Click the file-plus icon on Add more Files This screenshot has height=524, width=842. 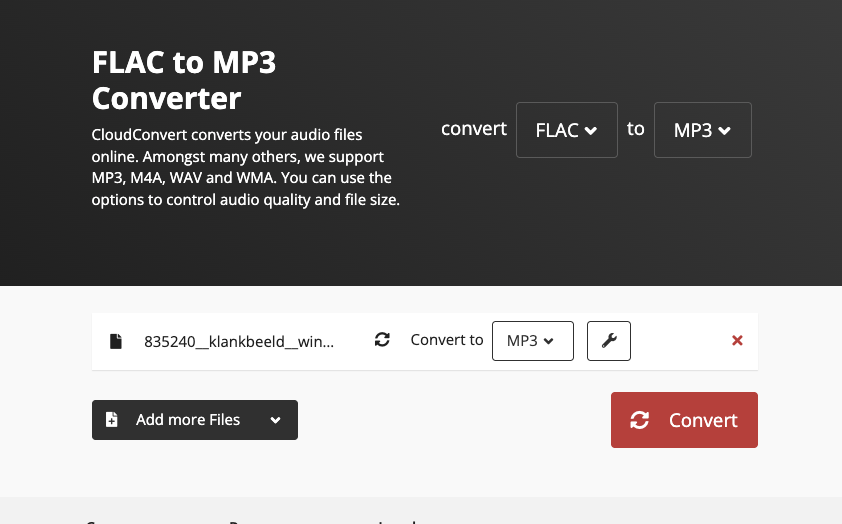112,420
